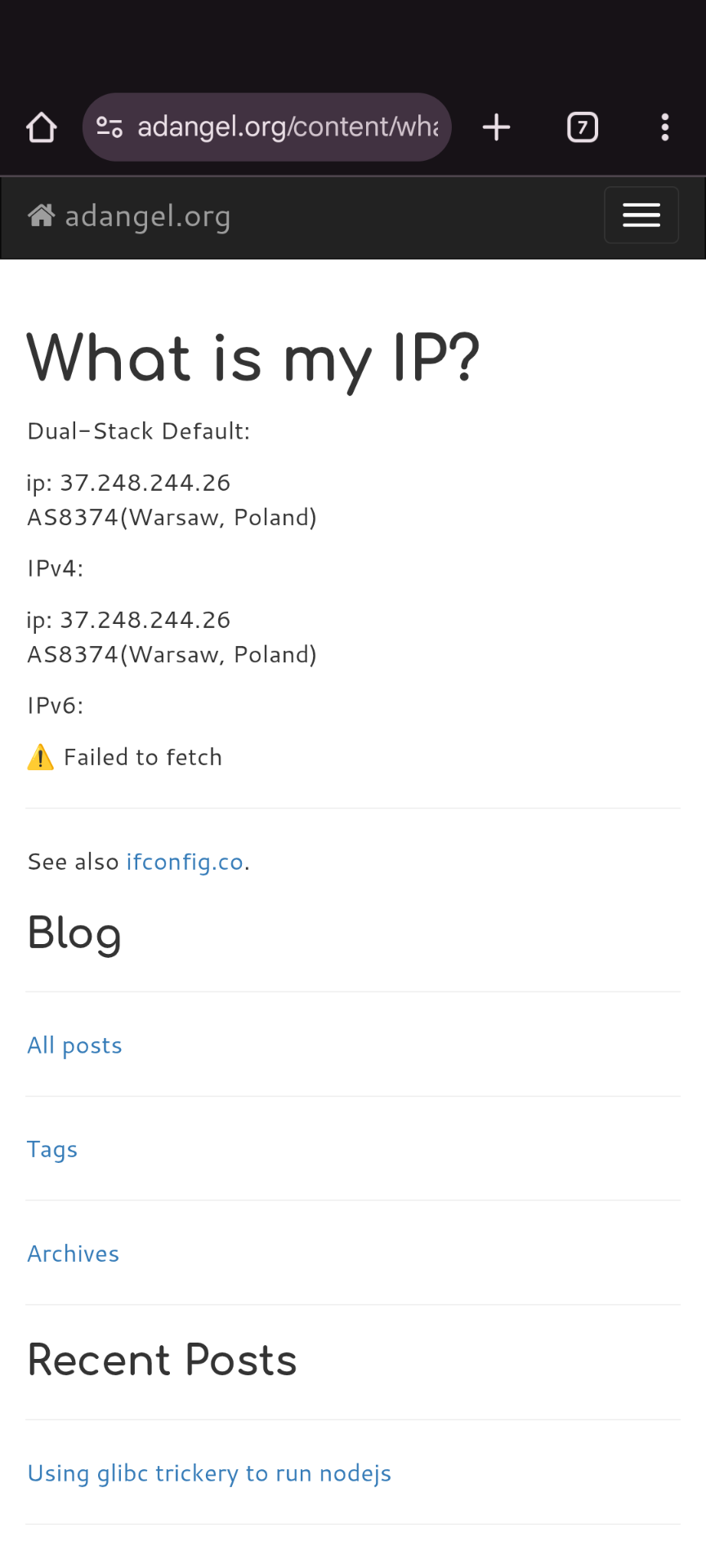Click the Dual-Stack Default label

(x=139, y=431)
